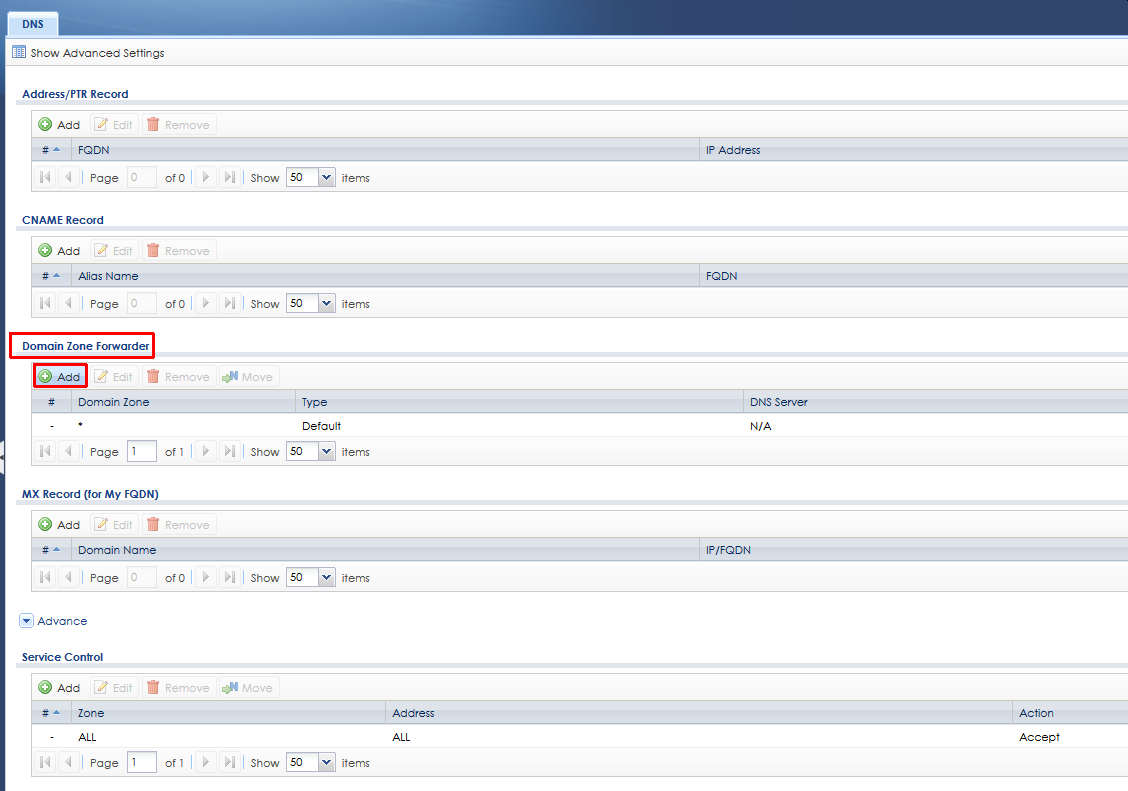1128x791 pixels.
Task: Open items-per-page dropdown in CNAME Record
Action: tap(327, 304)
